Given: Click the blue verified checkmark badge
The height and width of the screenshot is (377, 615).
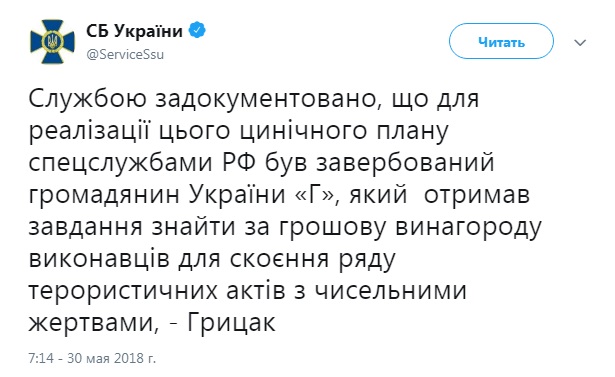Looking at the screenshot, I should (197, 30).
